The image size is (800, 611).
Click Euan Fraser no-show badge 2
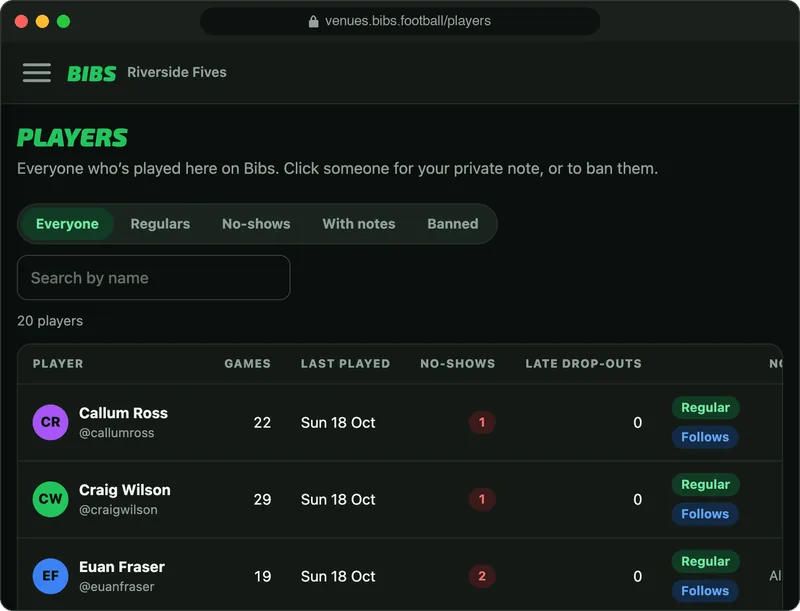[482, 576]
